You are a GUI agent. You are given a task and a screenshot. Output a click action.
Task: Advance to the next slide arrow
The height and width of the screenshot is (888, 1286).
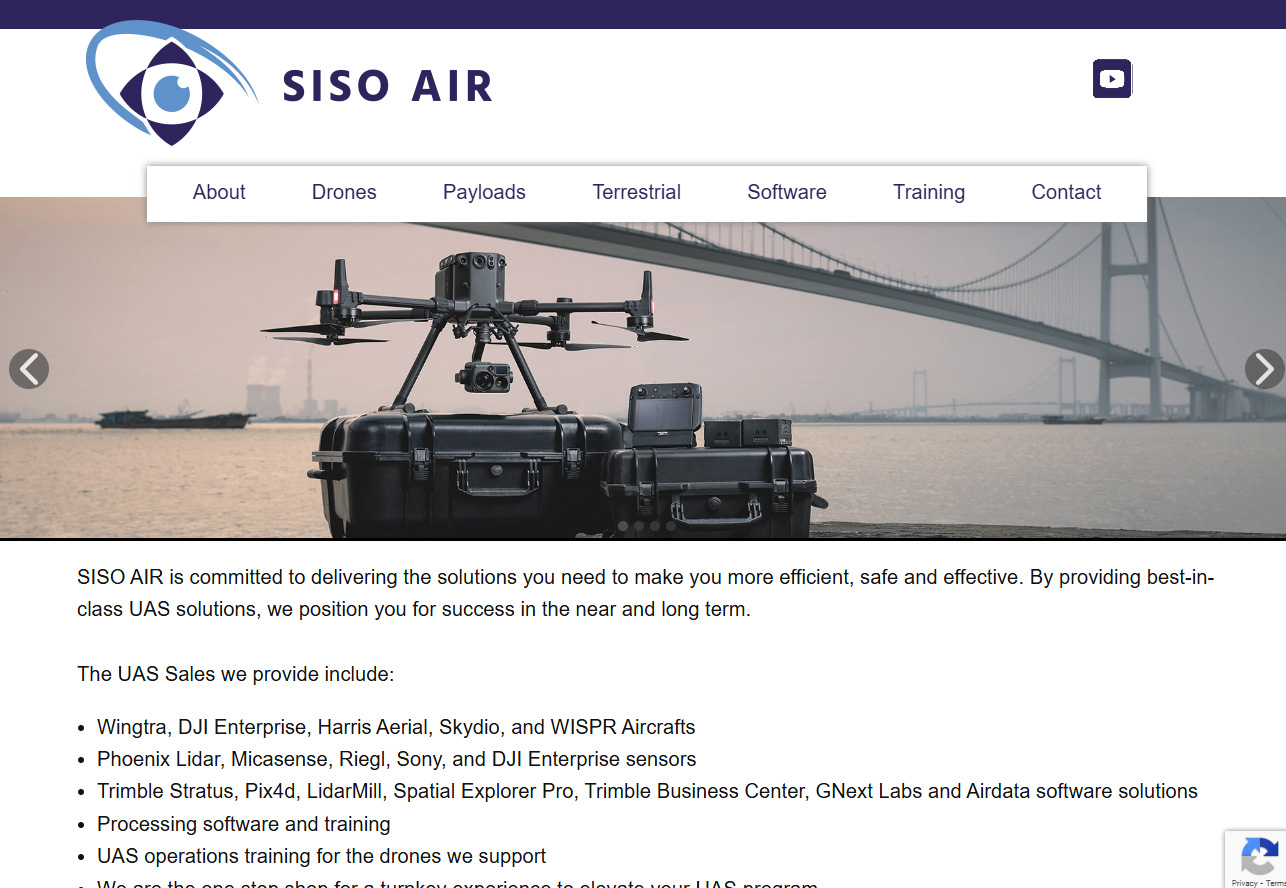1264,369
